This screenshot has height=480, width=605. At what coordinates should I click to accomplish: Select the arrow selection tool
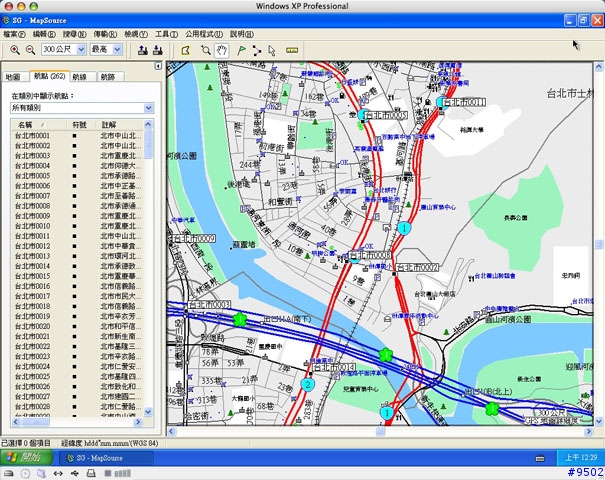tap(272, 51)
